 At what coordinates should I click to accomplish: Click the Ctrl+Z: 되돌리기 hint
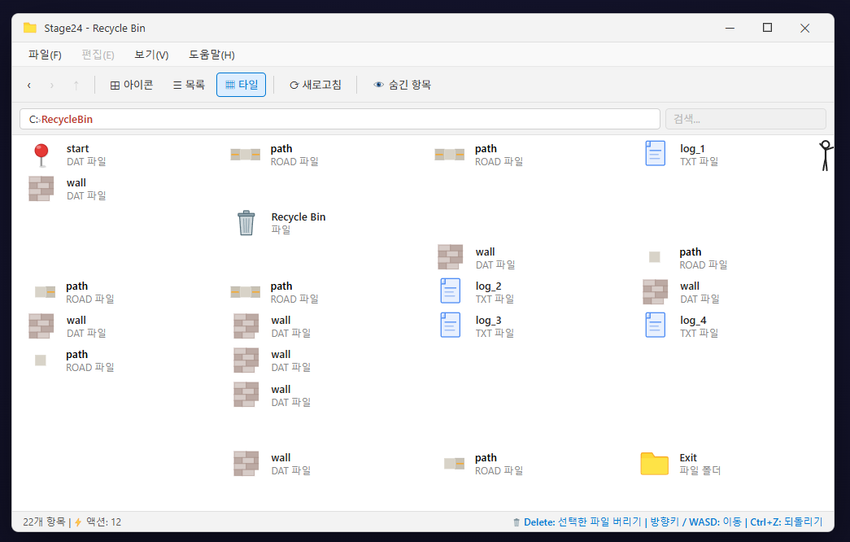click(x=786, y=522)
